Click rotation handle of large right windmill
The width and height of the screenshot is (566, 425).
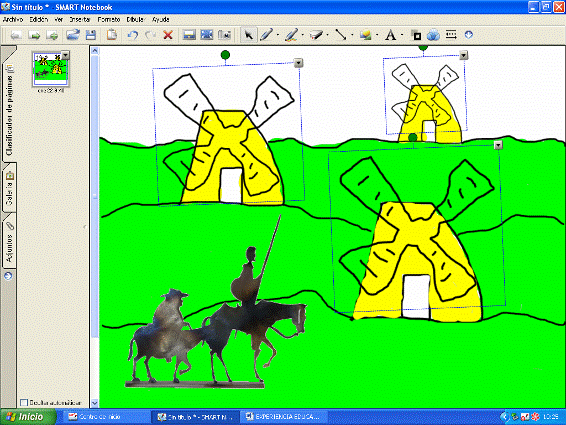coord(413,137)
